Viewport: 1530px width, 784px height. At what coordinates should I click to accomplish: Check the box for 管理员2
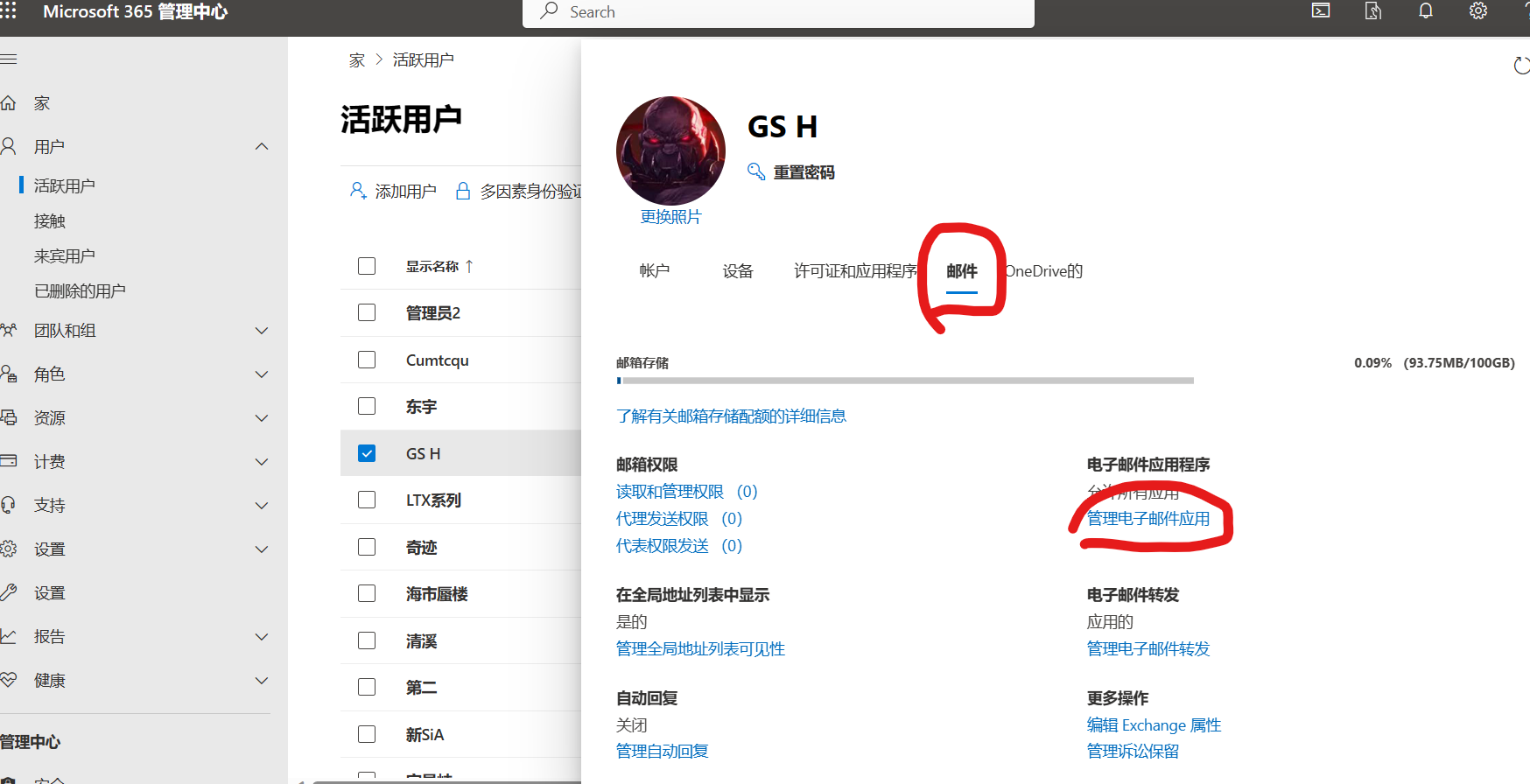pyautogui.click(x=367, y=312)
